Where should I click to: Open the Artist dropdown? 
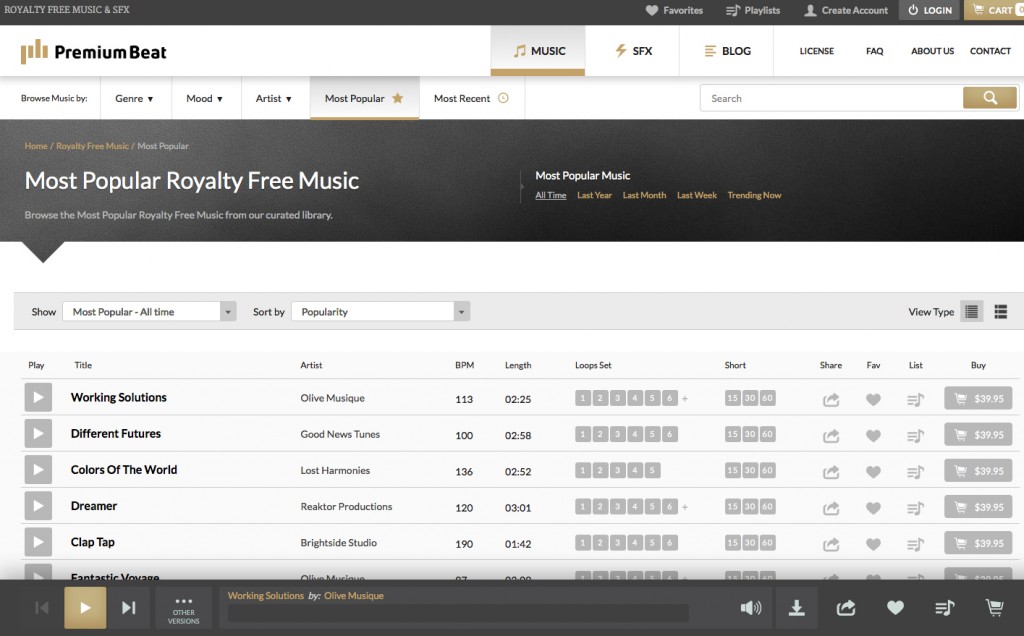click(275, 98)
